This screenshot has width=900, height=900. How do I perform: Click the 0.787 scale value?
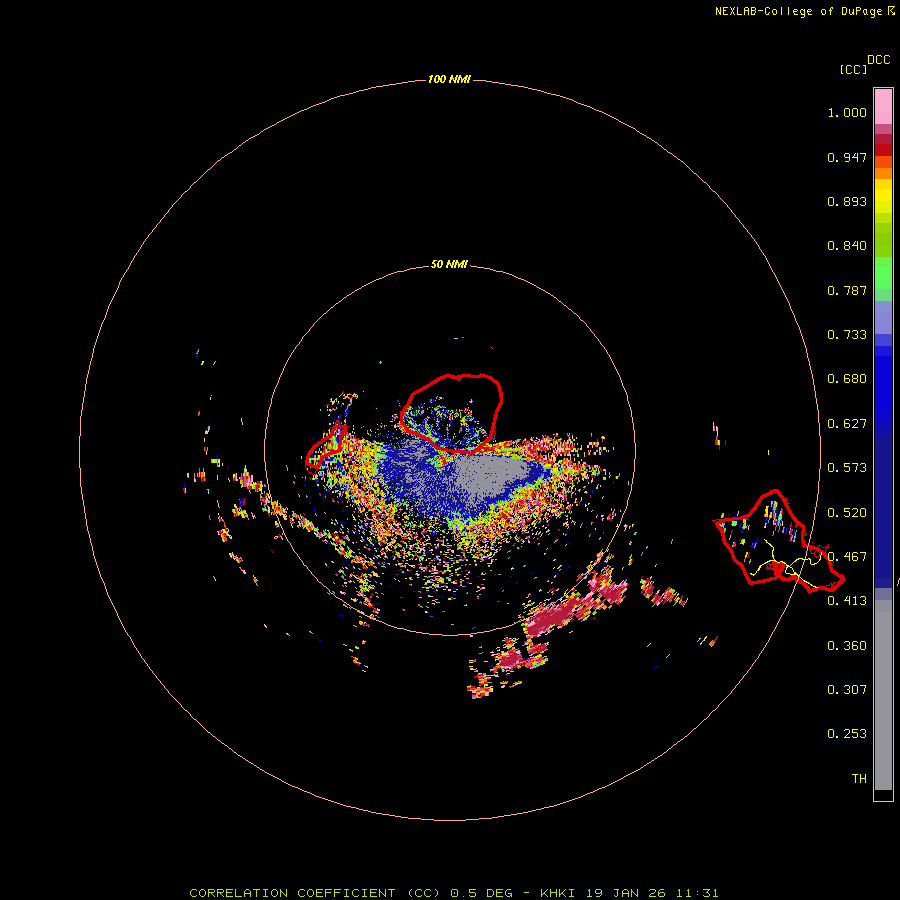(x=847, y=290)
